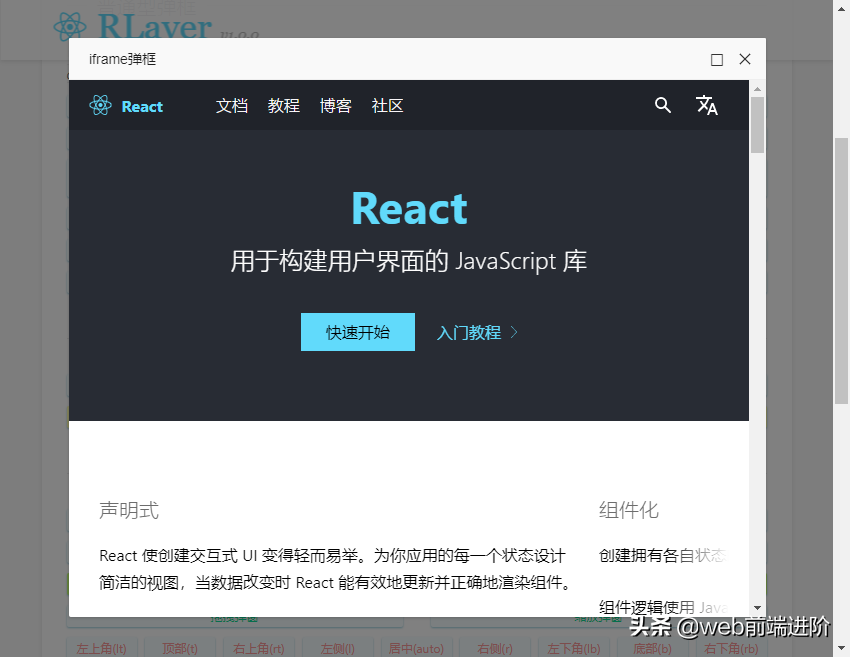Screen dimensions: 850x657
Task: Click the 左侧(l) position button
Action: tap(336, 648)
